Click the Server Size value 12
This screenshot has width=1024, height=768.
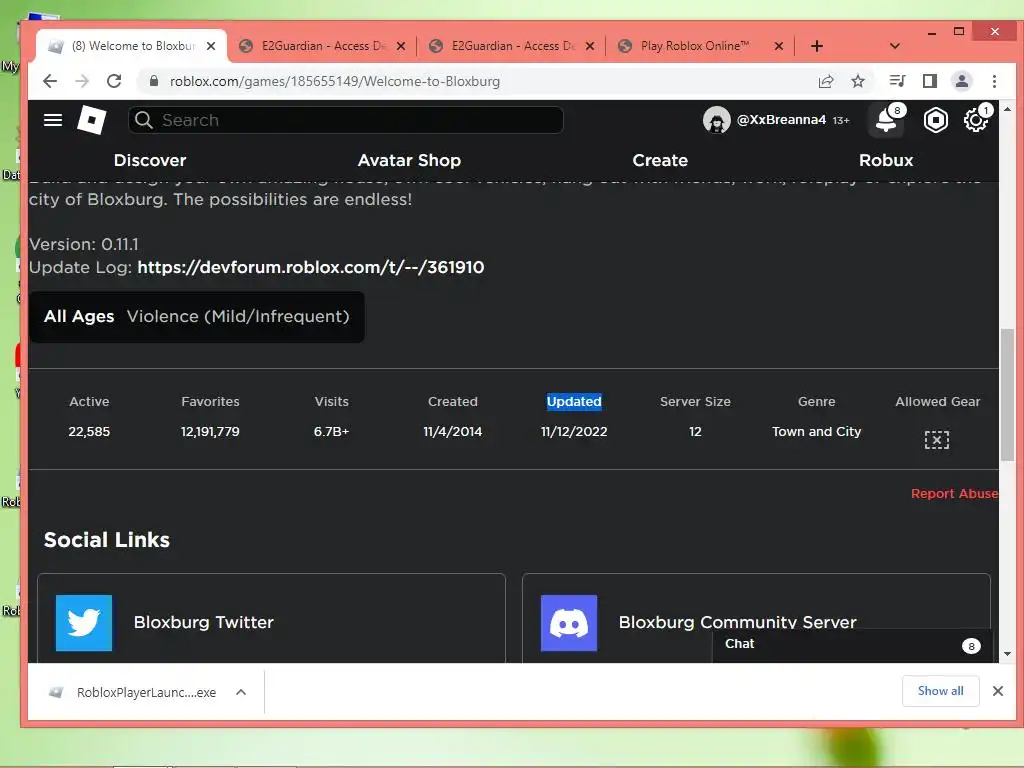pos(695,432)
